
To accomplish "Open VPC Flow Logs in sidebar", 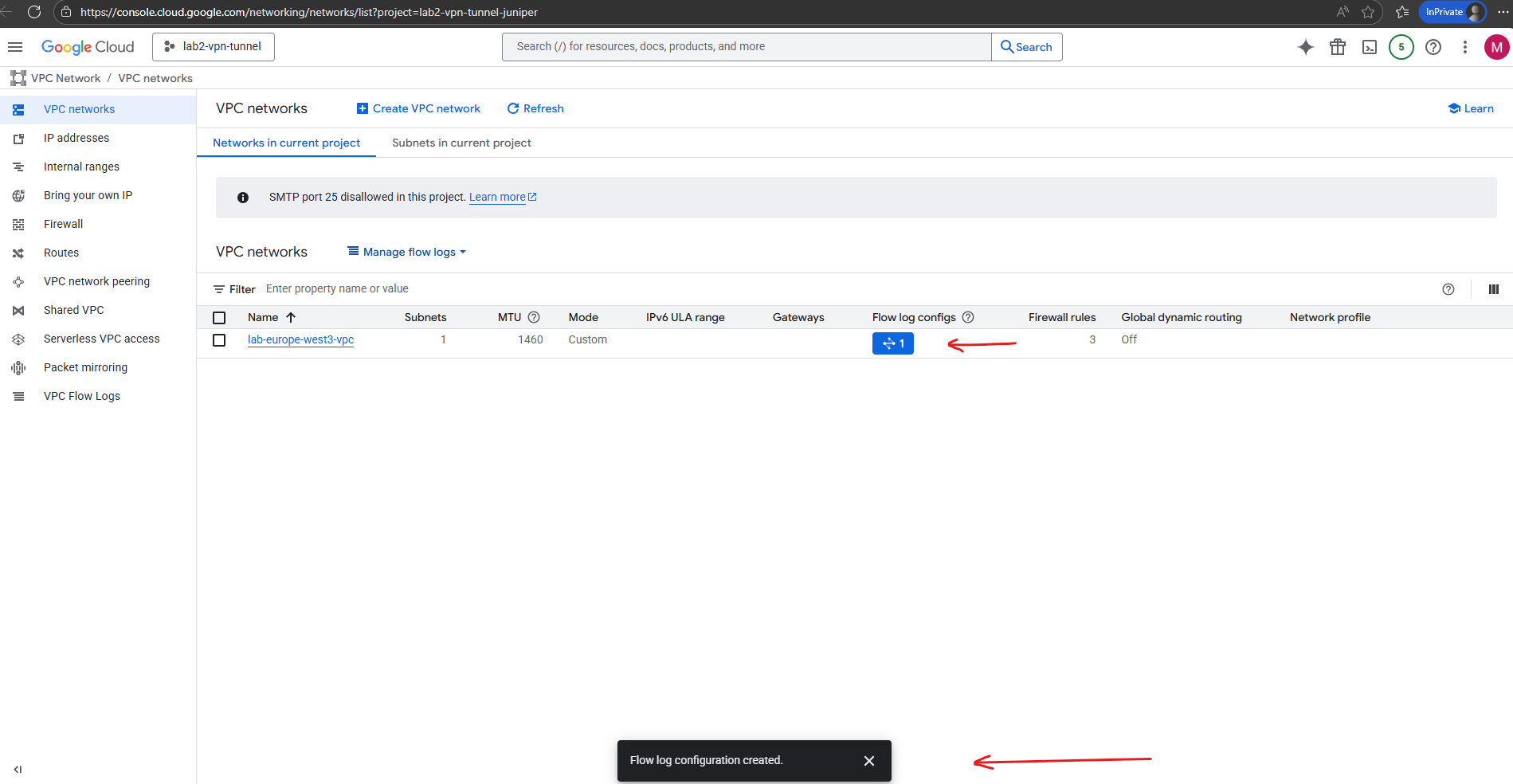I will 82,396.
